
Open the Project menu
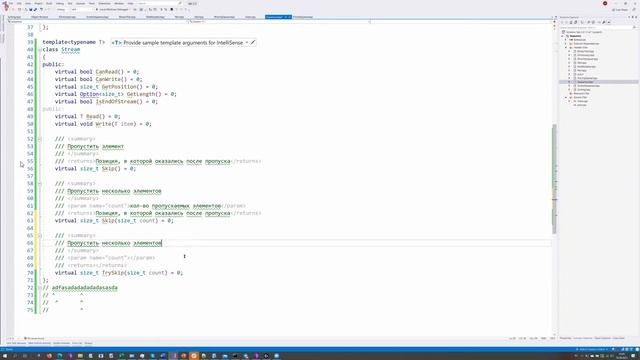[x=38, y=3]
